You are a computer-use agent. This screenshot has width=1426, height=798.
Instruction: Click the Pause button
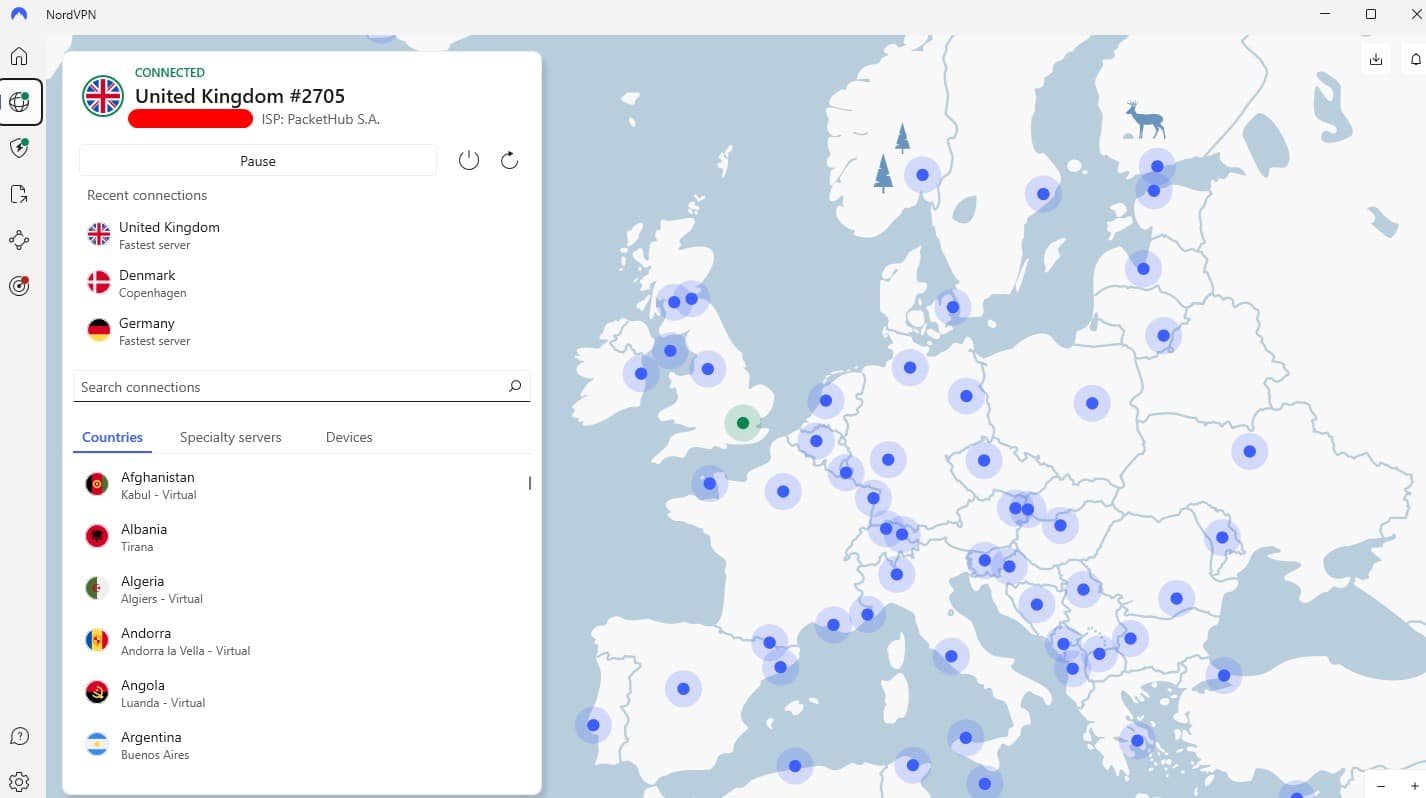258,160
